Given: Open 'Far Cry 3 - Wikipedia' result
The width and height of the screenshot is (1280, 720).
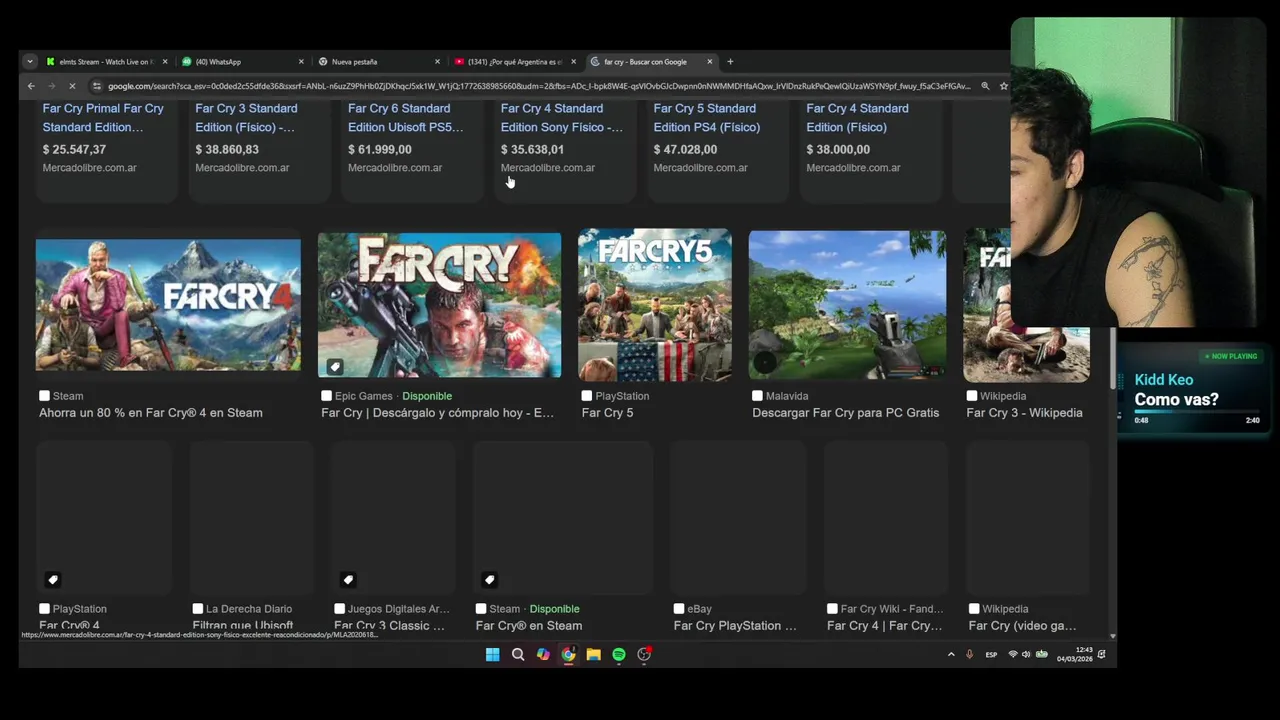Looking at the screenshot, I should pos(1024,413).
